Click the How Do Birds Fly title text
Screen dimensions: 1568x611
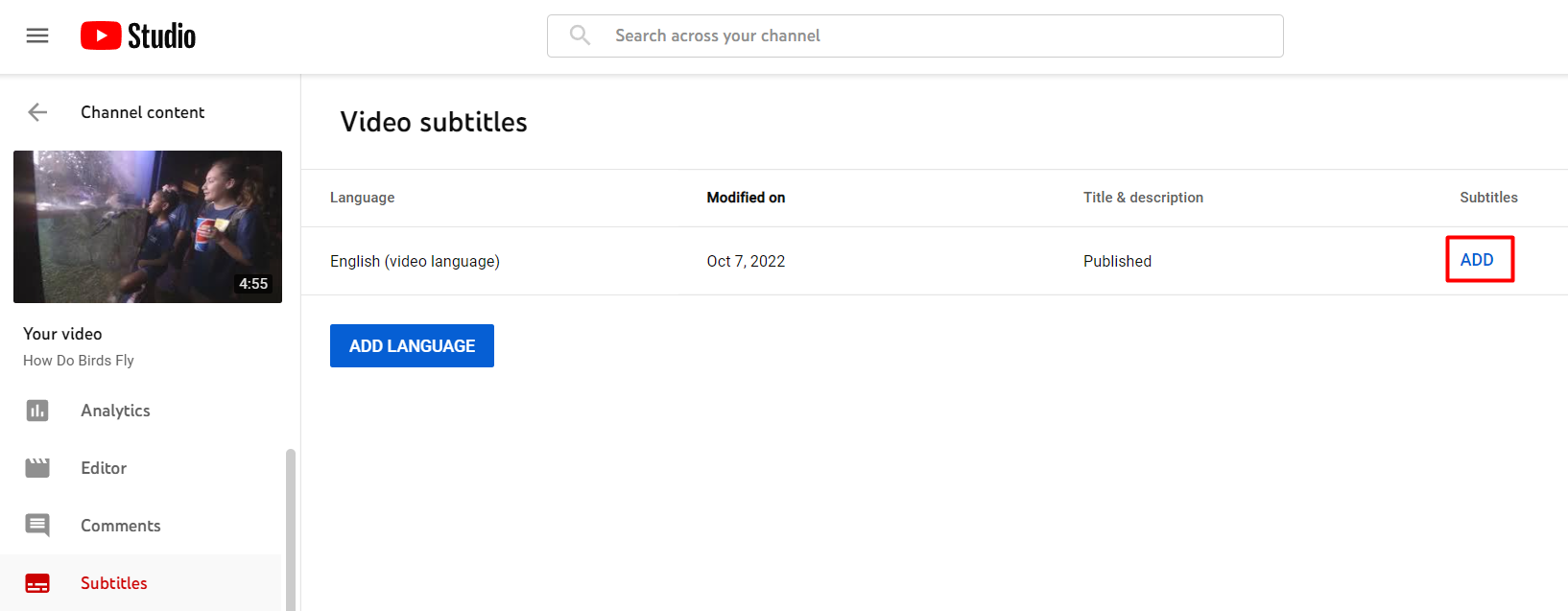[79, 361]
